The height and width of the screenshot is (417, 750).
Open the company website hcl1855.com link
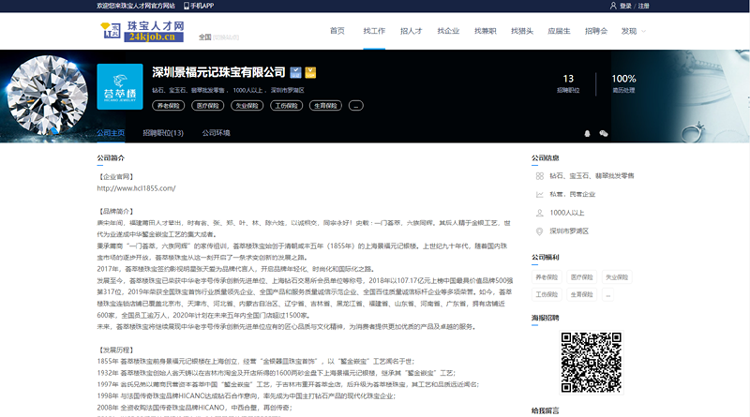pyautogui.click(x=136, y=188)
